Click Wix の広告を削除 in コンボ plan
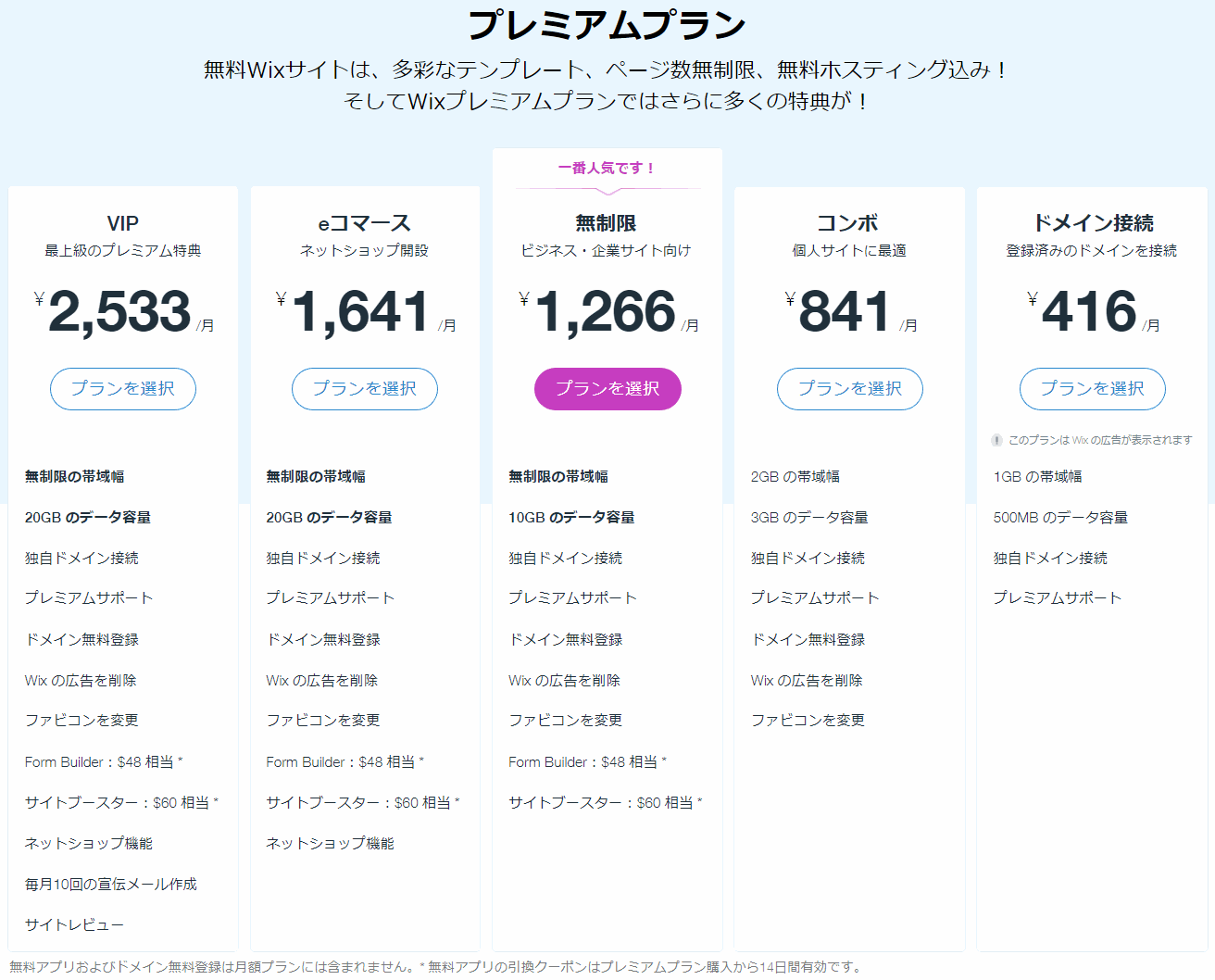Screen dimensions: 1215x980 pyautogui.click(x=807, y=681)
